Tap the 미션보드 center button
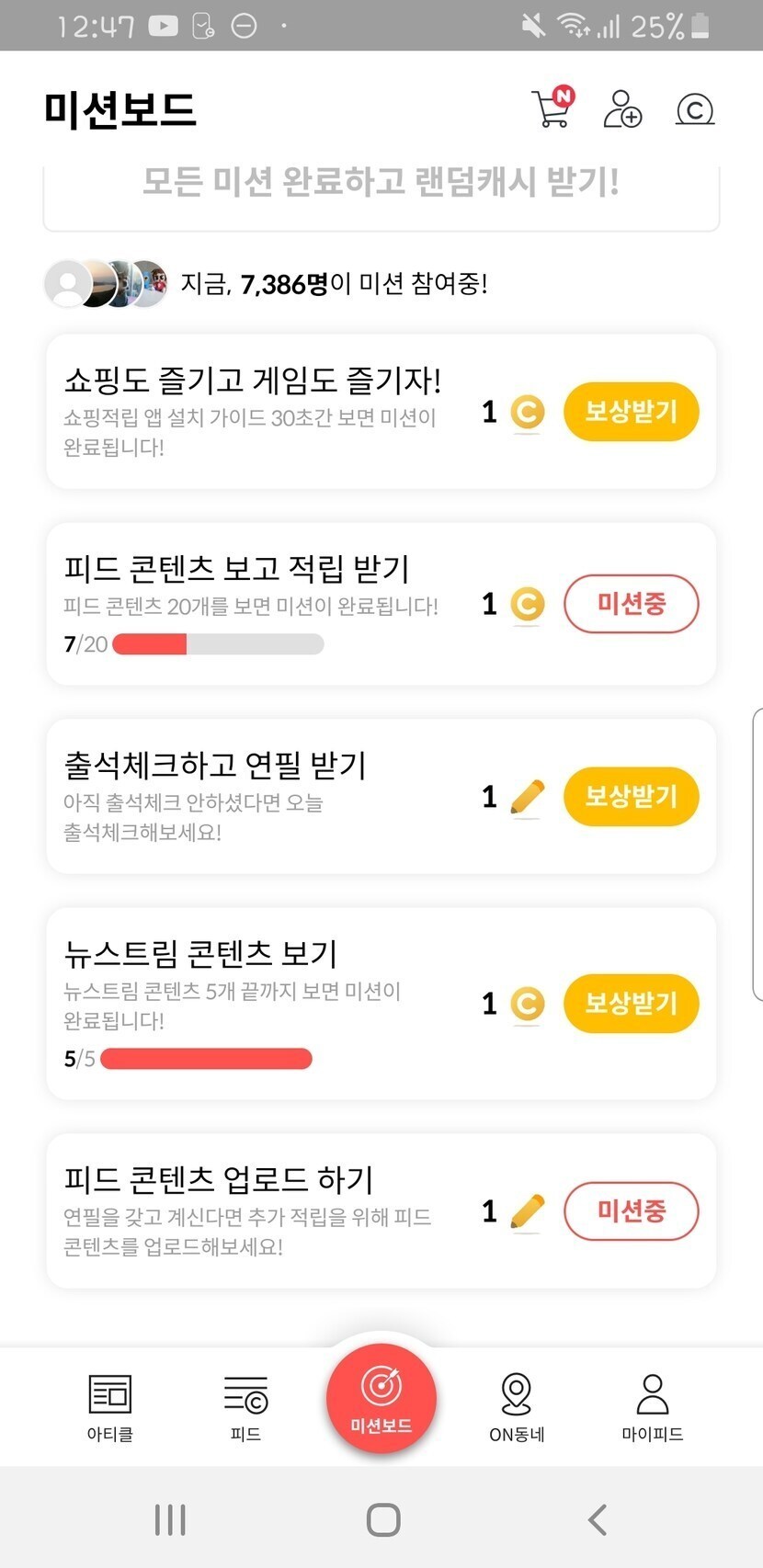 381,1399
